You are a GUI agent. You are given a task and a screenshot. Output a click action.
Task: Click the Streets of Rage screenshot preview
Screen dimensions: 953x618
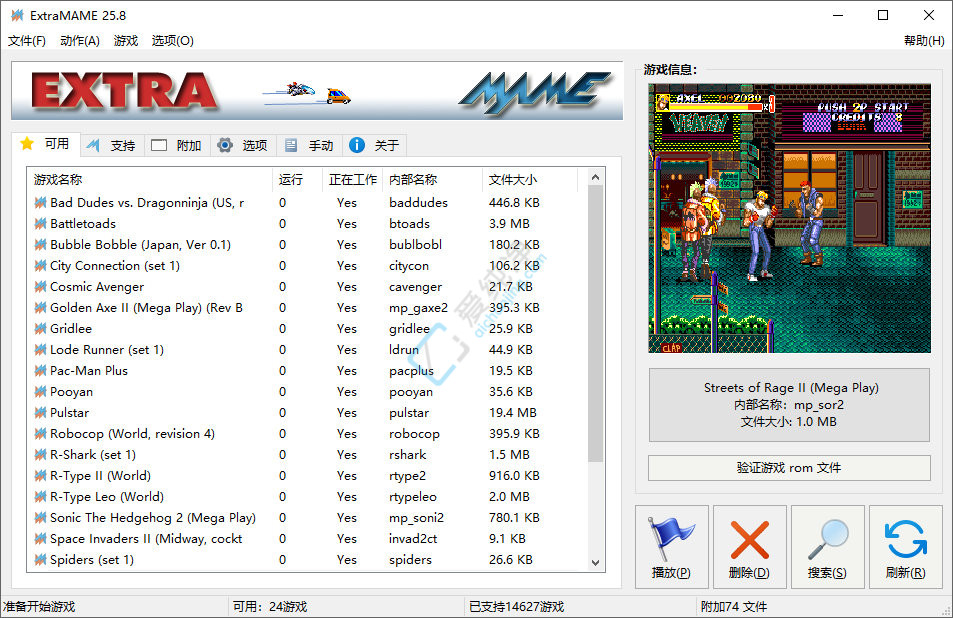789,218
